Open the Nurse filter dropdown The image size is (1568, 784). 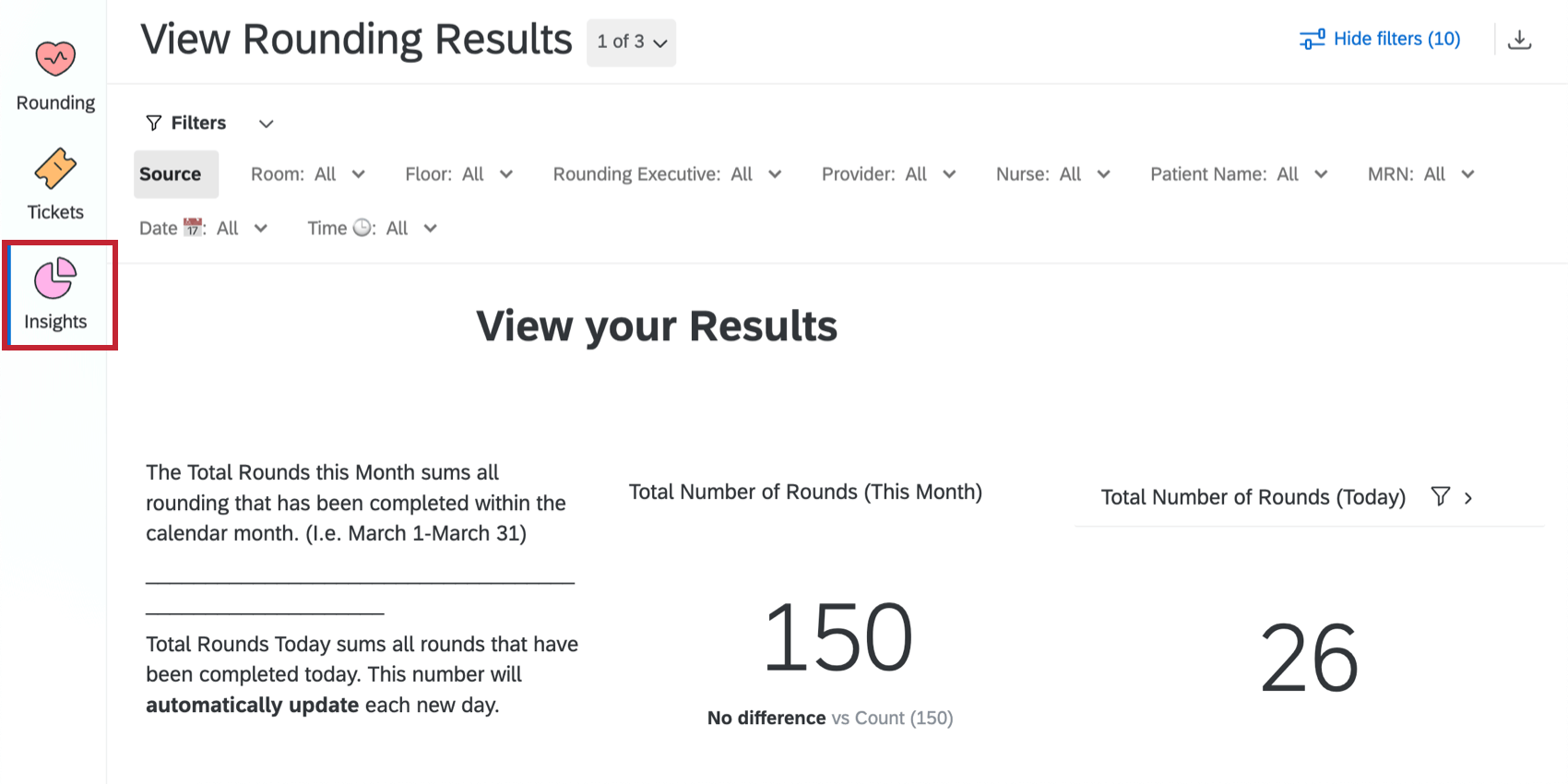tap(1052, 174)
